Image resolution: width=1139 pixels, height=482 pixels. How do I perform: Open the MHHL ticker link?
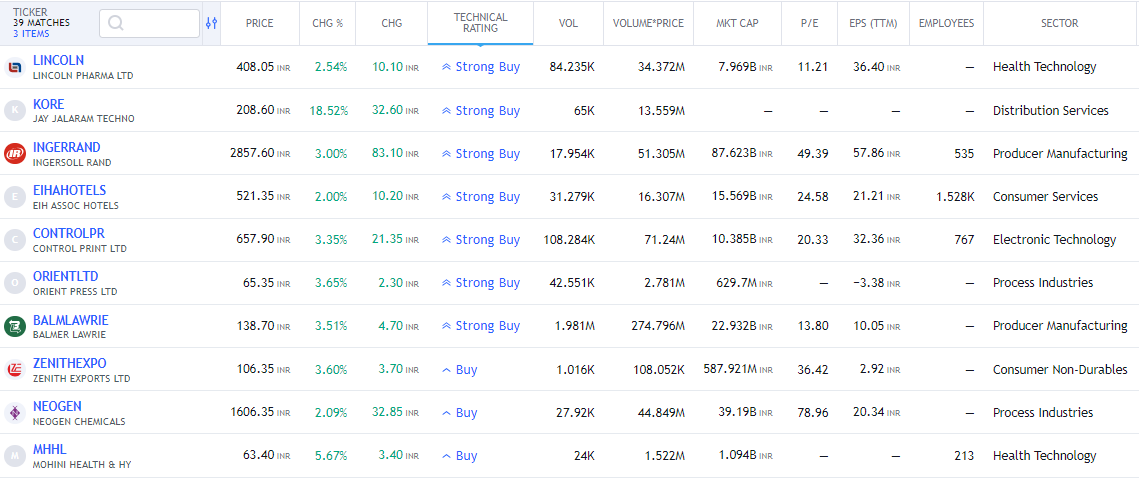pyautogui.click(x=49, y=449)
